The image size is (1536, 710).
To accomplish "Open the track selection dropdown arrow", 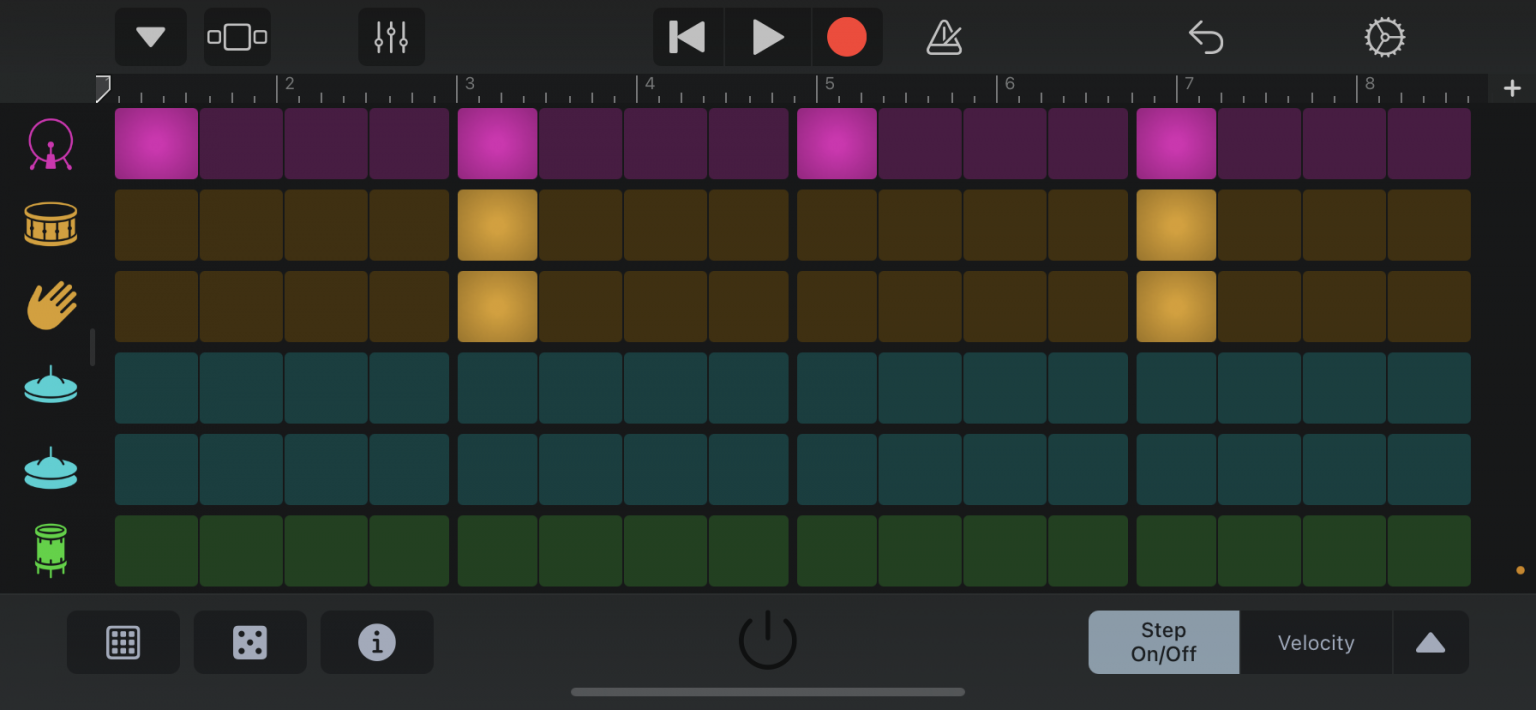I will [150, 37].
